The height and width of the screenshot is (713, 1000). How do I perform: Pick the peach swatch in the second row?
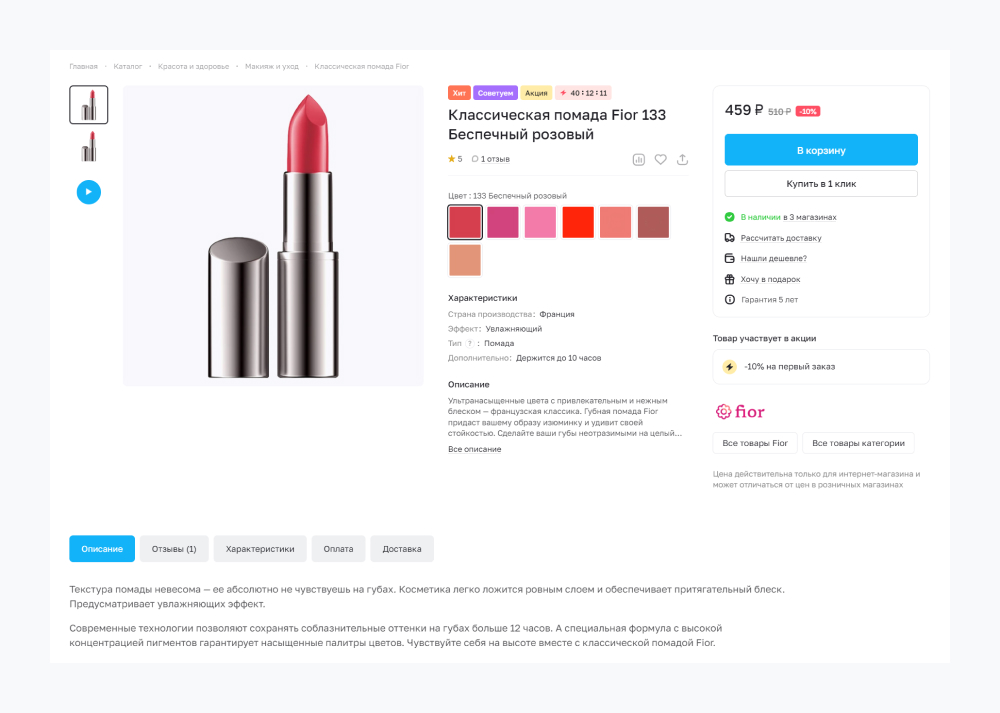[465, 260]
